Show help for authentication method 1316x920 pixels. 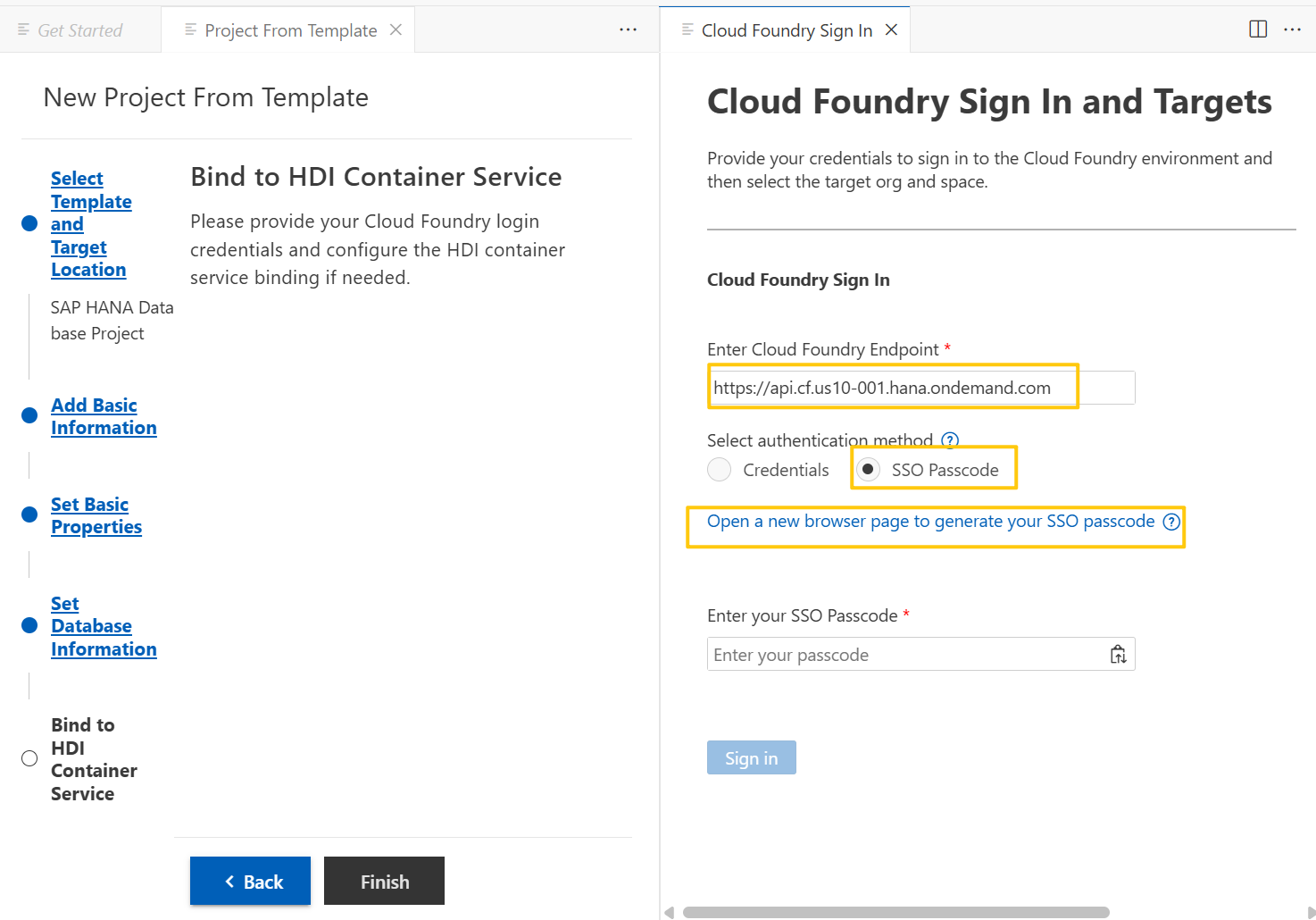click(950, 440)
